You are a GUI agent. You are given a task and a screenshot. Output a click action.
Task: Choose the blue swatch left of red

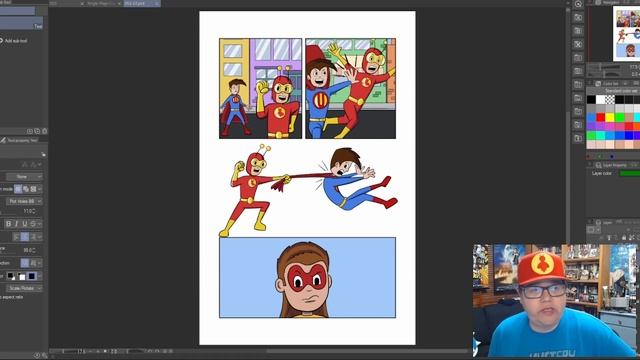pos(591,118)
